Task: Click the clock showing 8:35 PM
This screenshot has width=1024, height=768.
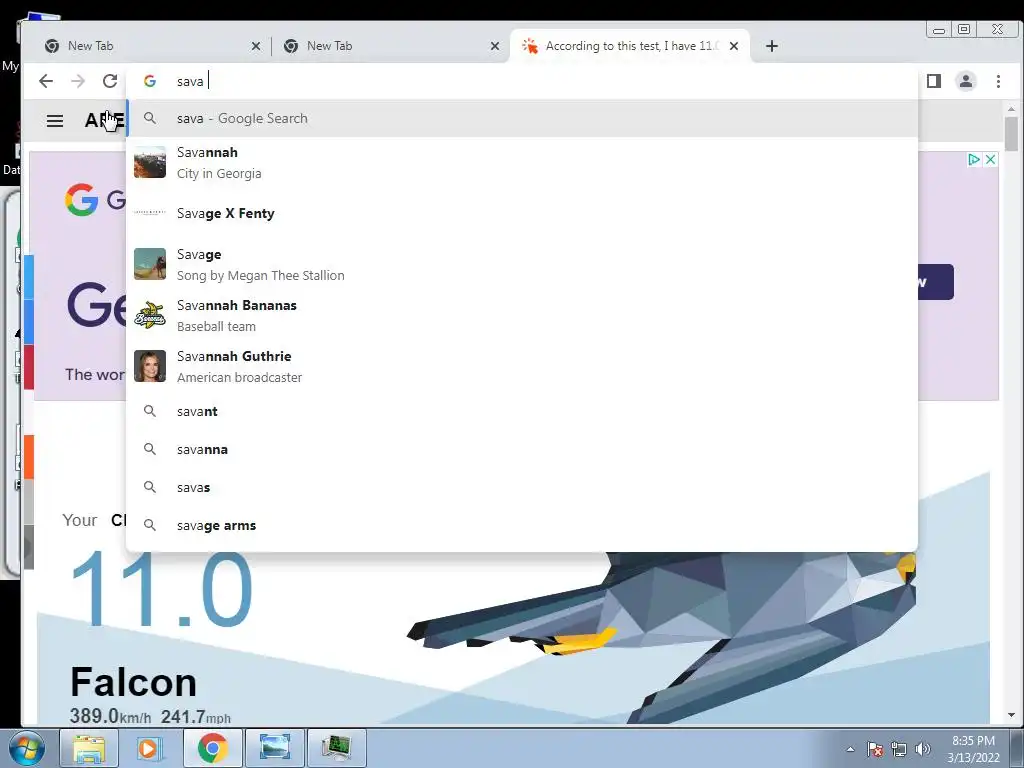Action: [973, 741]
